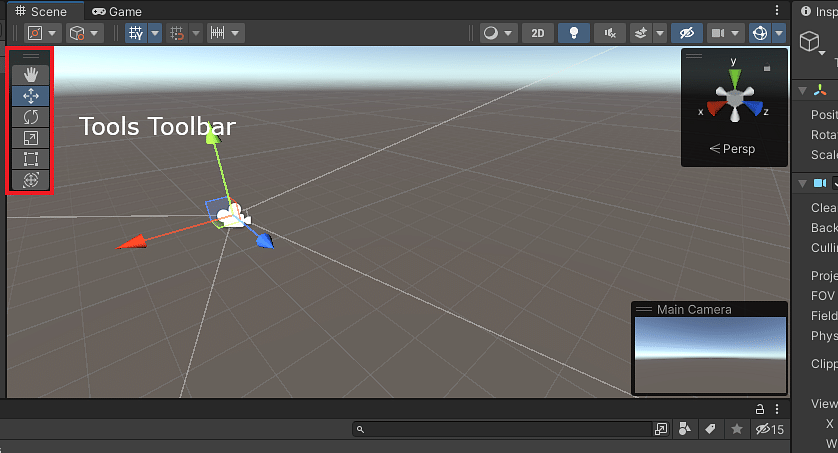Open Scene view three-dot options menu
The height and width of the screenshot is (453, 838).
777,10
